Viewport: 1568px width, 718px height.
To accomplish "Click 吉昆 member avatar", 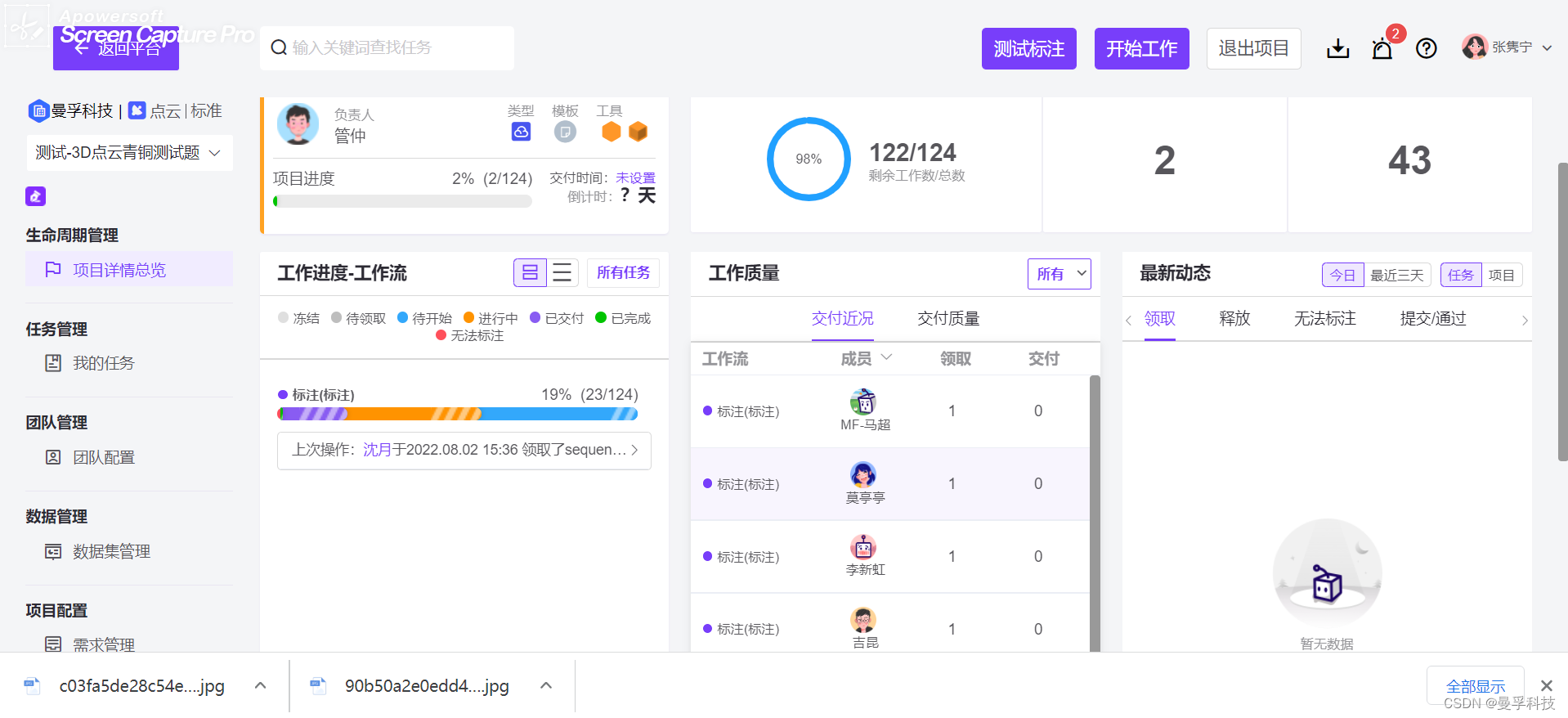I will [x=863, y=619].
